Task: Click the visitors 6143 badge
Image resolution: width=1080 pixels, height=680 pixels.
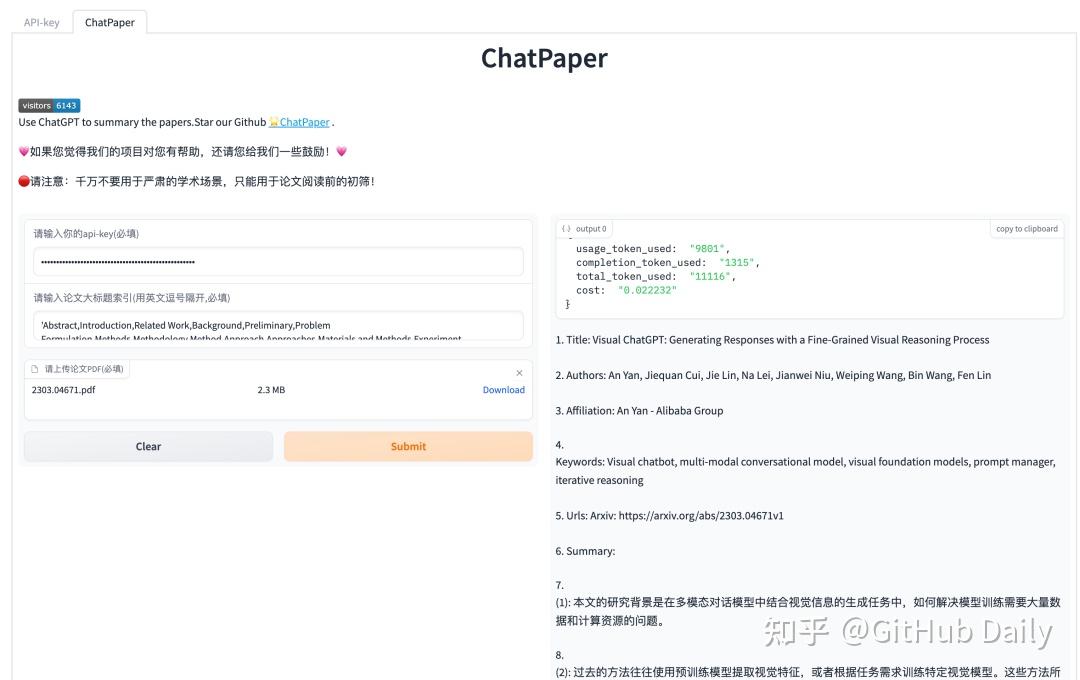Action: 50,105
